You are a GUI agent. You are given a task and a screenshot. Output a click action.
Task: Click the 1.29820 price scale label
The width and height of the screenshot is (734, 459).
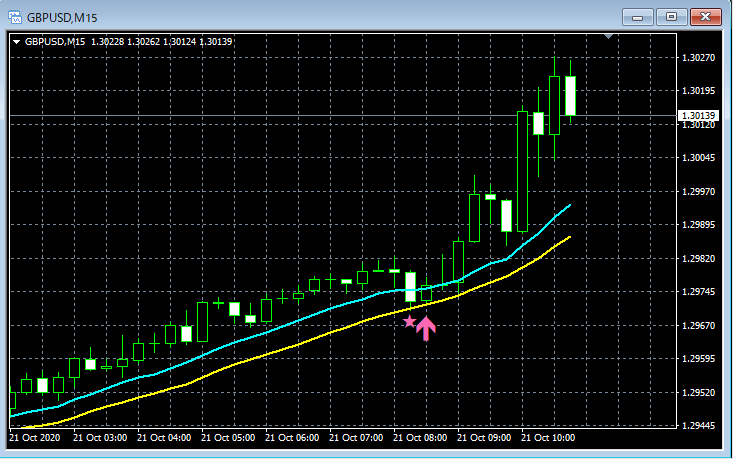point(698,259)
